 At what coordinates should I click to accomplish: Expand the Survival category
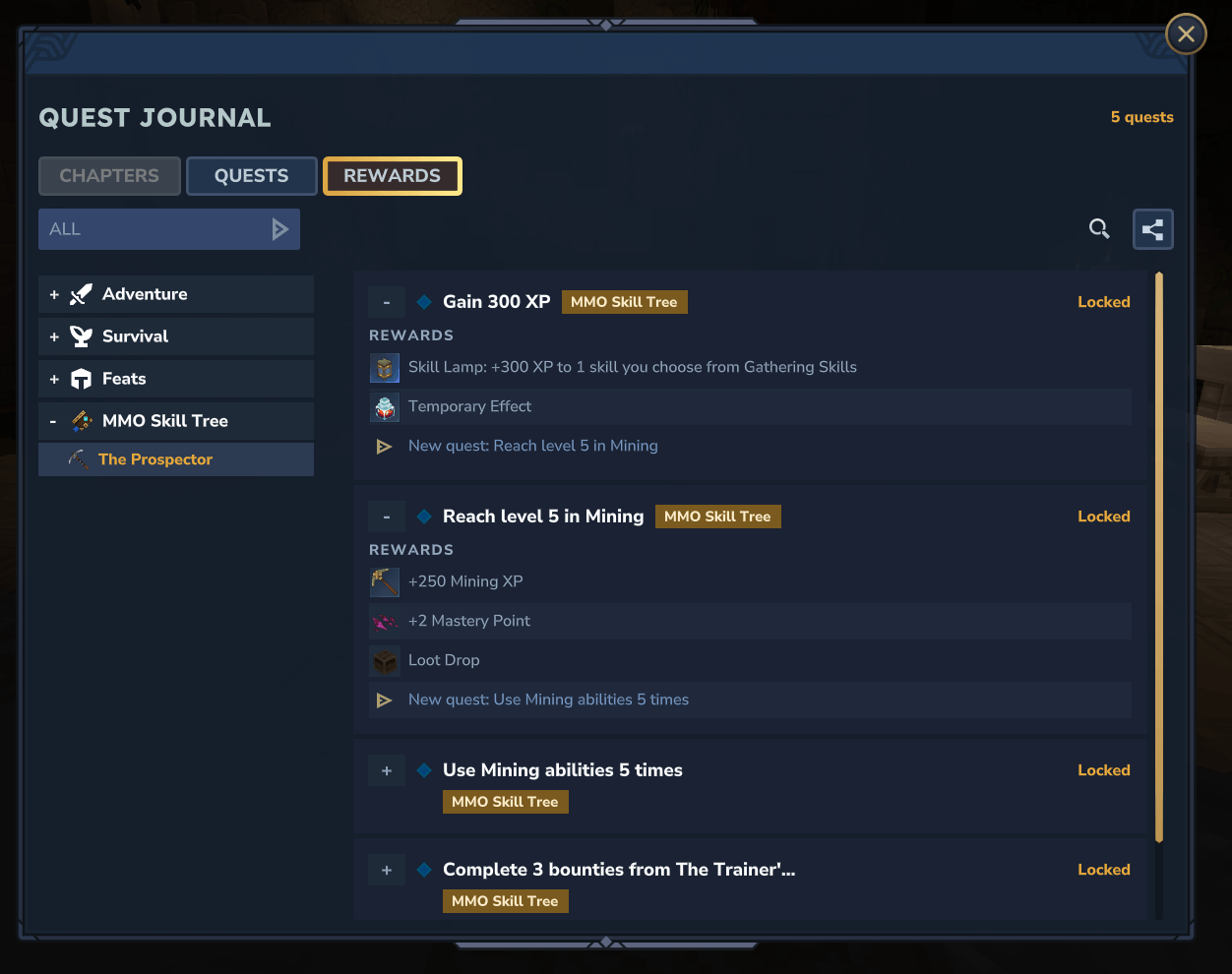point(54,336)
